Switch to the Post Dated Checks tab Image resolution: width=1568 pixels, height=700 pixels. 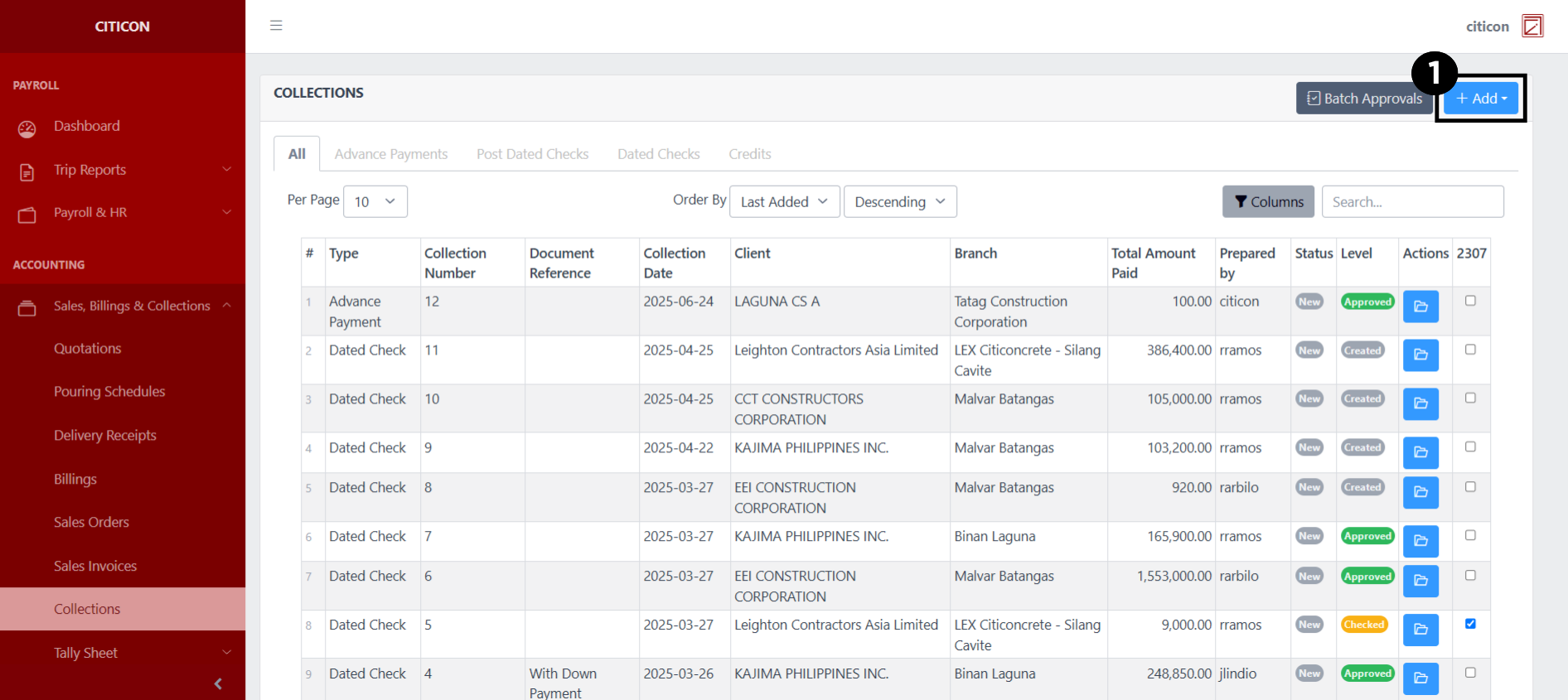click(x=532, y=154)
